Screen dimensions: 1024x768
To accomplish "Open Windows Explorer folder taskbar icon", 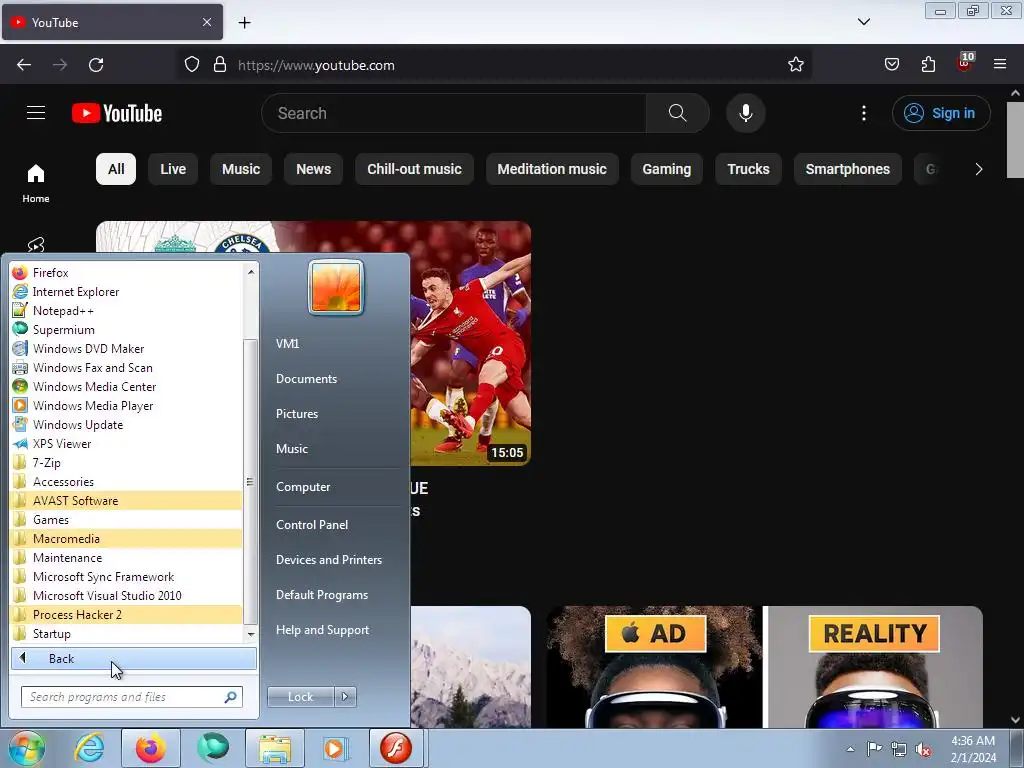I will point(275,748).
